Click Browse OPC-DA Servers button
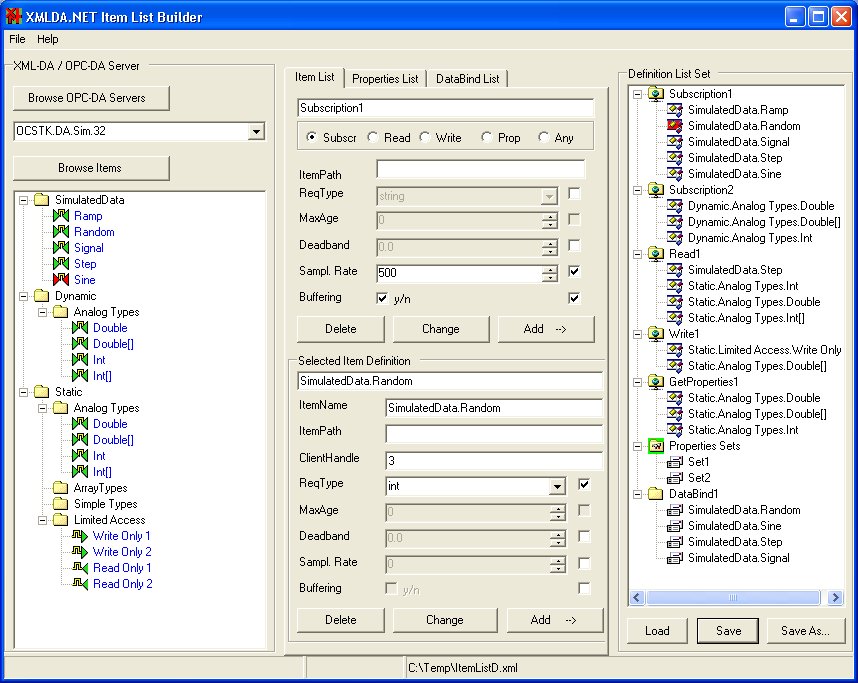Viewport: 858px width, 683px height. [91, 98]
